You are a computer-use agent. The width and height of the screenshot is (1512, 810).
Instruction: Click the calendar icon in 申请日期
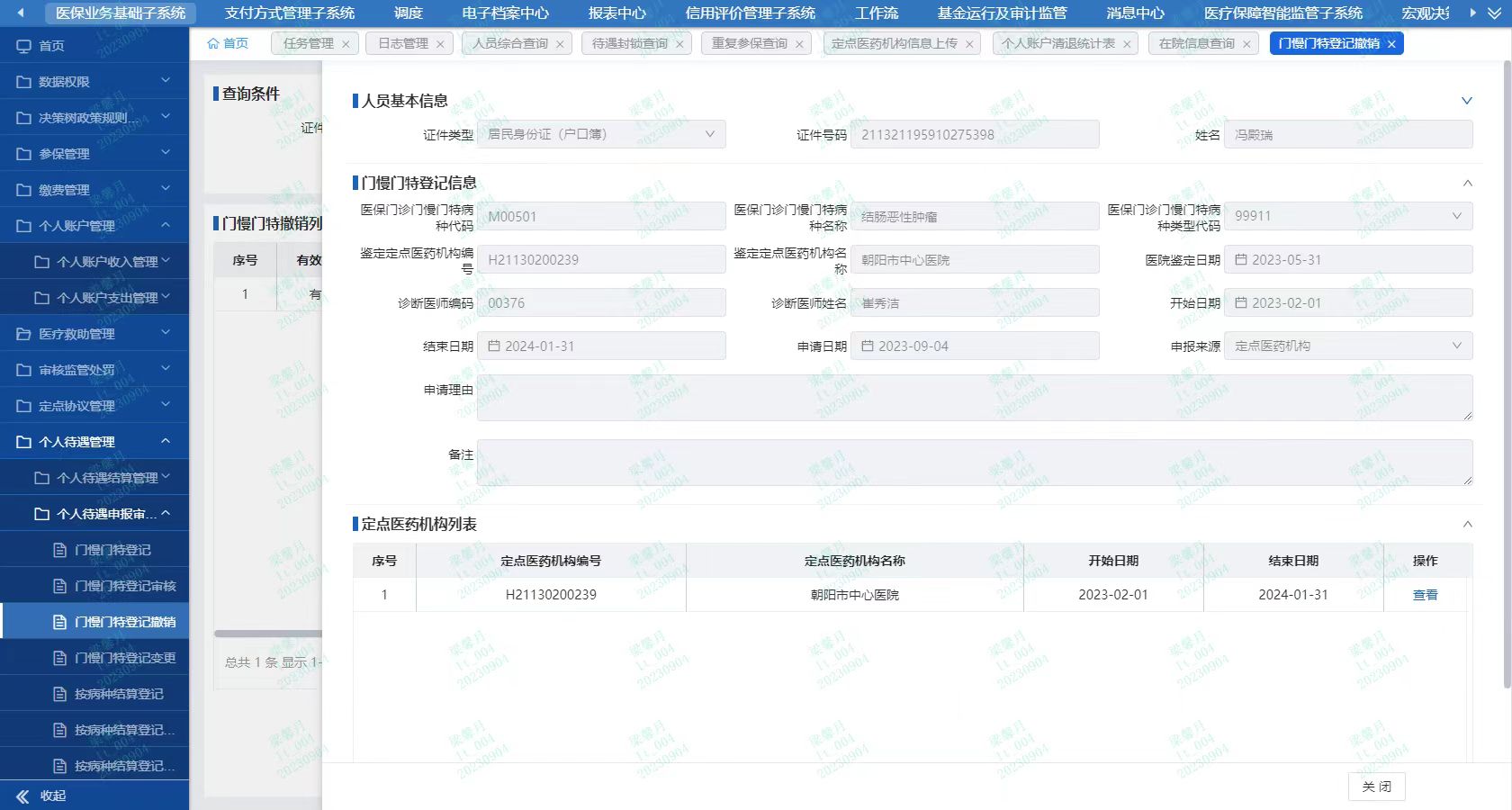tap(868, 346)
